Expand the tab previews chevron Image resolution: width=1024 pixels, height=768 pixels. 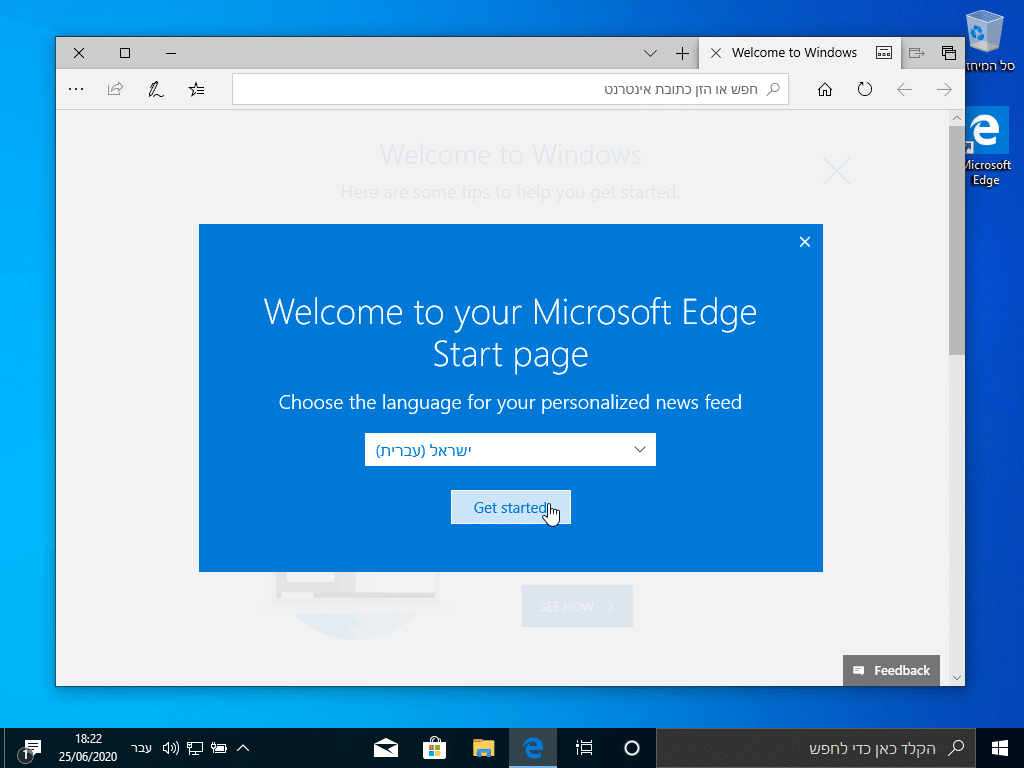point(650,53)
